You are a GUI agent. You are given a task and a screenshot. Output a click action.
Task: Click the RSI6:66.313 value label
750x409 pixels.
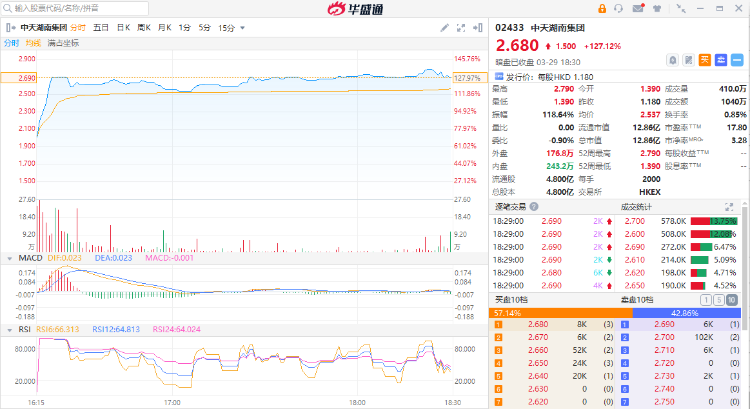(x=57, y=329)
